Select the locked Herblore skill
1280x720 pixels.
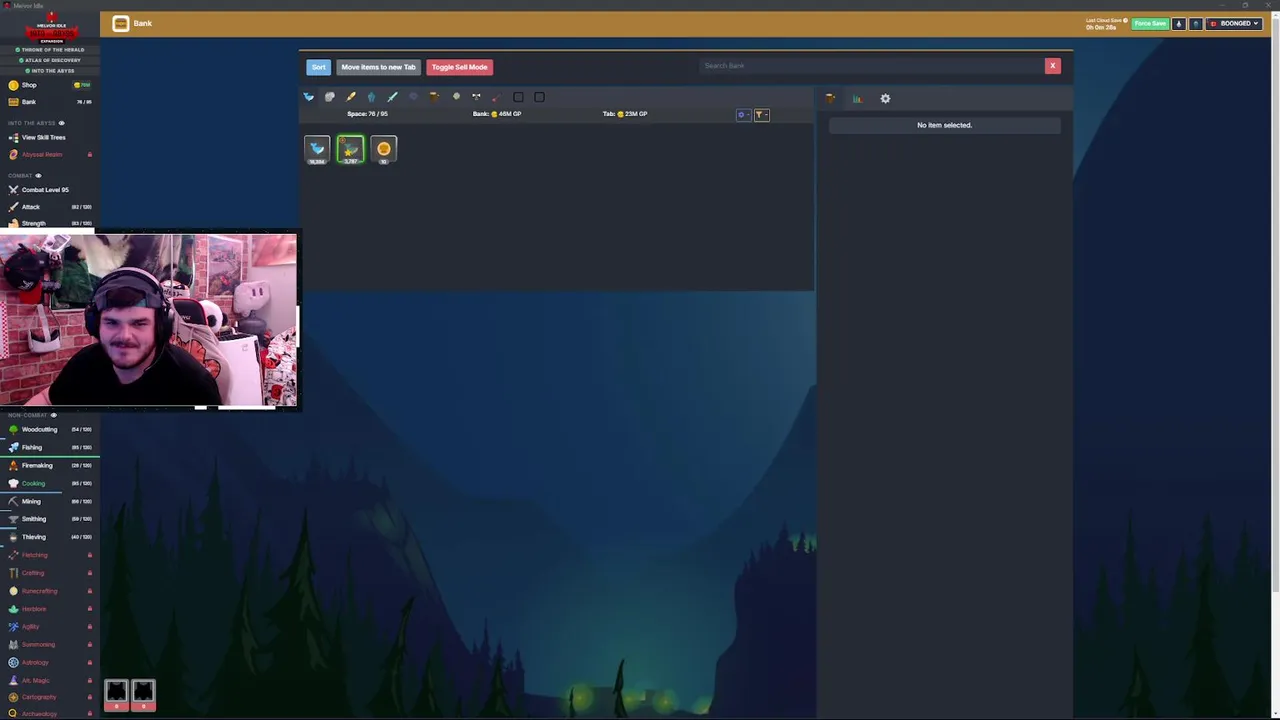pyautogui.click(x=48, y=609)
